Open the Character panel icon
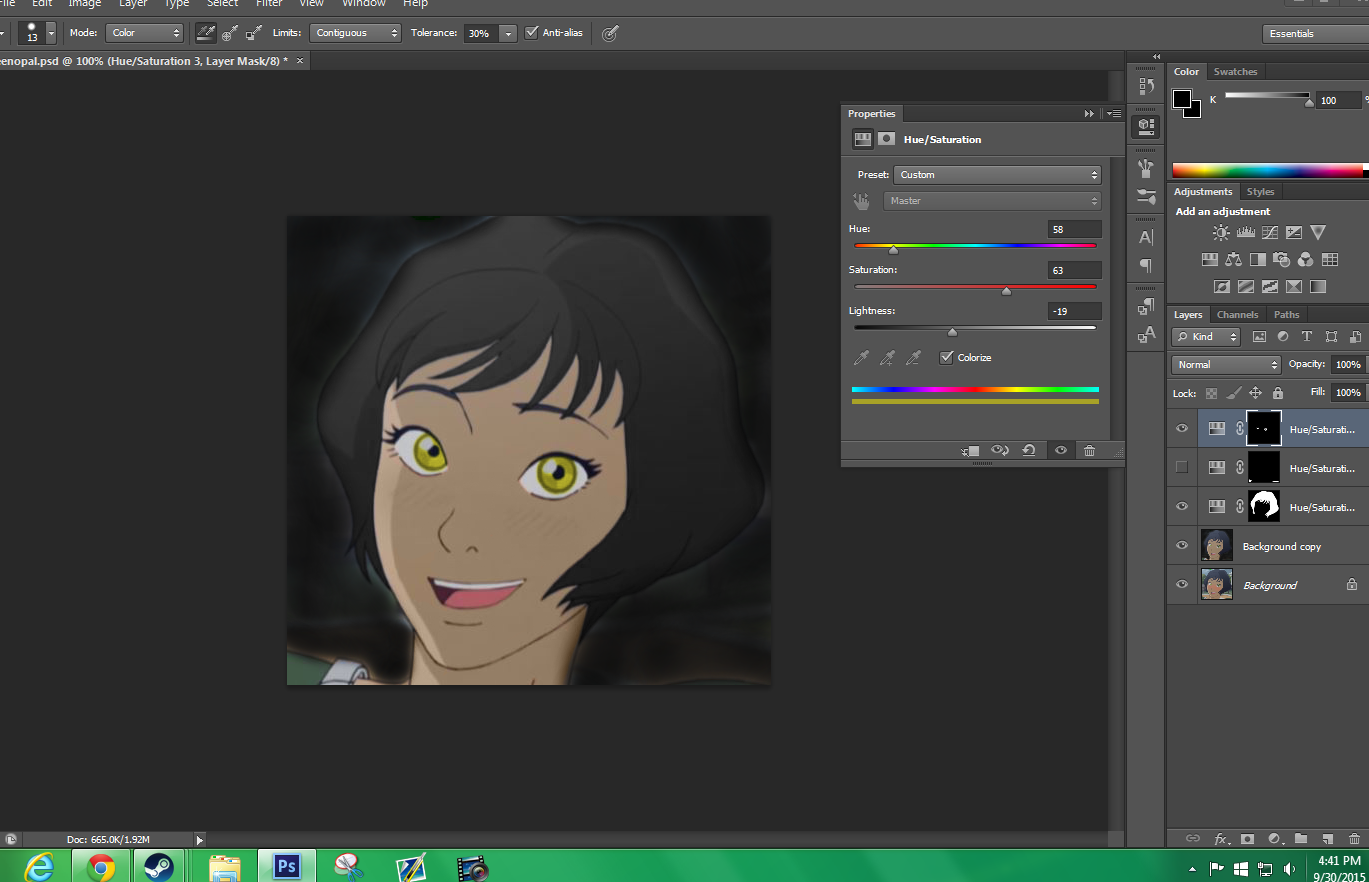This screenshot has height=882, width=1369. point(1146,238)
